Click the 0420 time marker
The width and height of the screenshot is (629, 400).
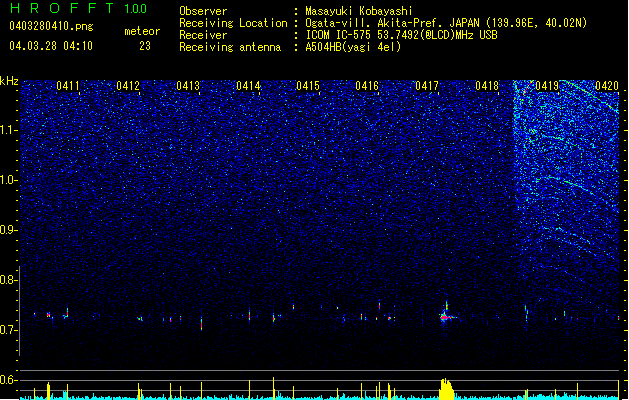[x=607, y=86]
